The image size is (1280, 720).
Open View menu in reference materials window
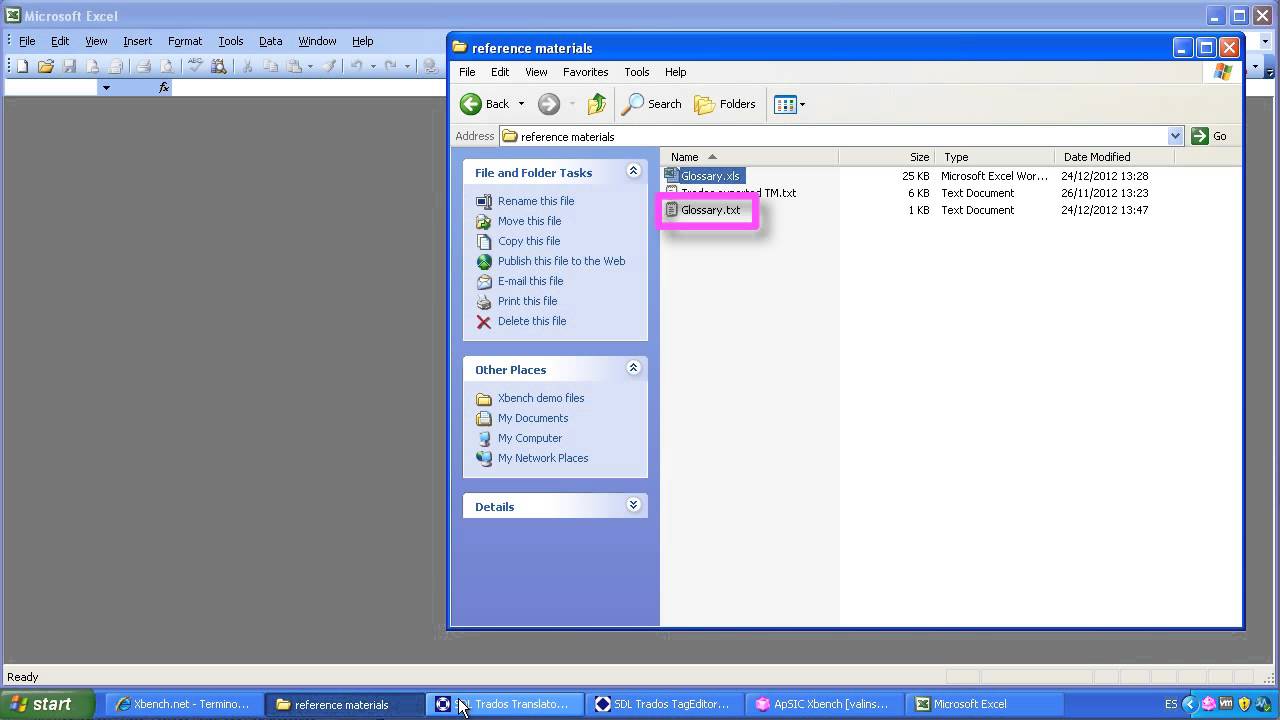pos(536,72)
